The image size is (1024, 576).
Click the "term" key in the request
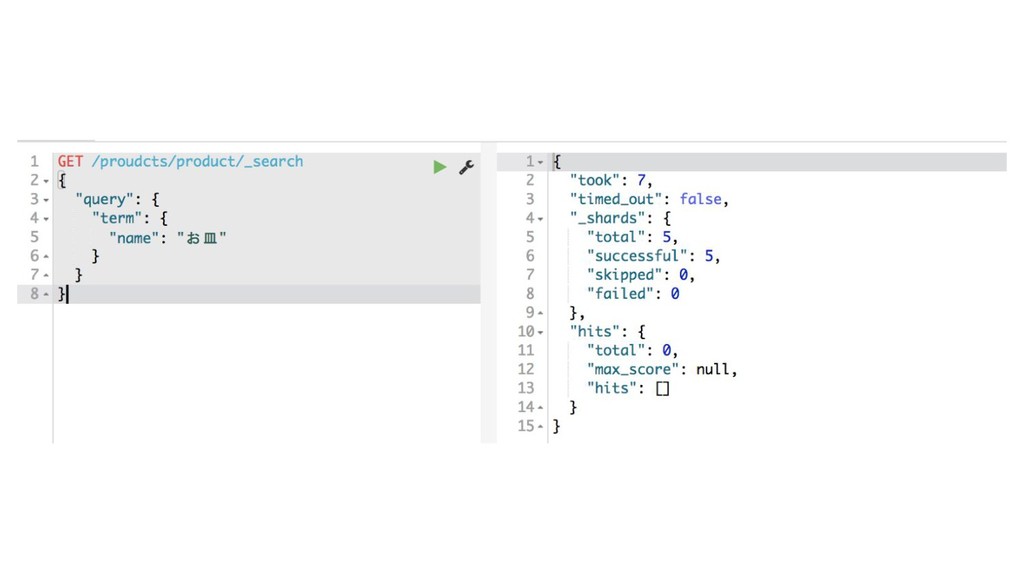click(x=117, y=218)
